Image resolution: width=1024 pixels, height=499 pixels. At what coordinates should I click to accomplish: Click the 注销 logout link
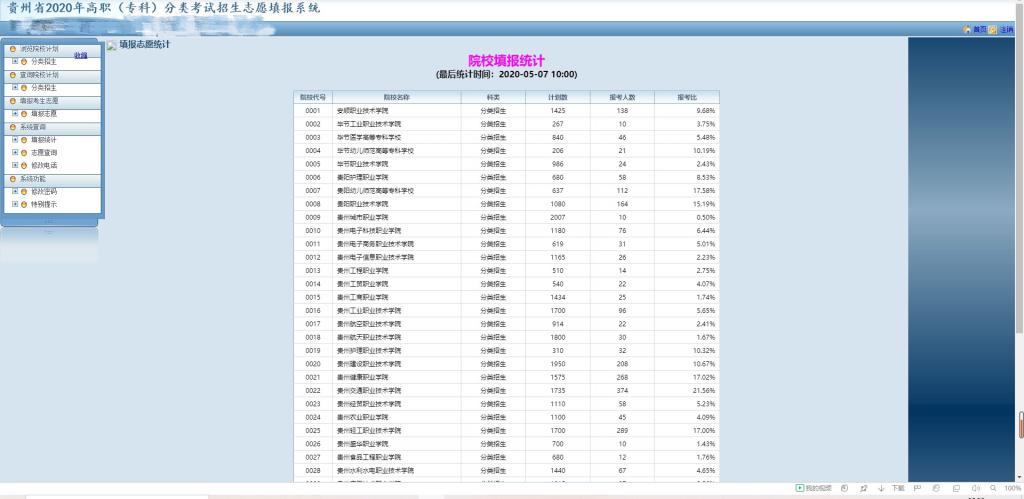(1005, 30)
